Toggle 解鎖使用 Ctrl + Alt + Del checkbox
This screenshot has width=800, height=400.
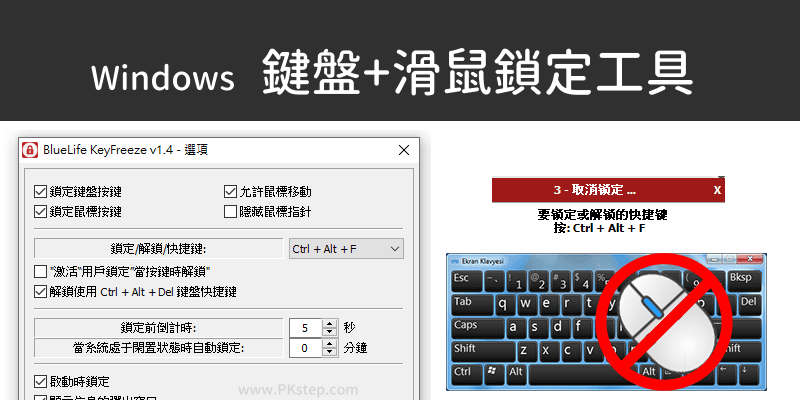click(x=40, y=292)
